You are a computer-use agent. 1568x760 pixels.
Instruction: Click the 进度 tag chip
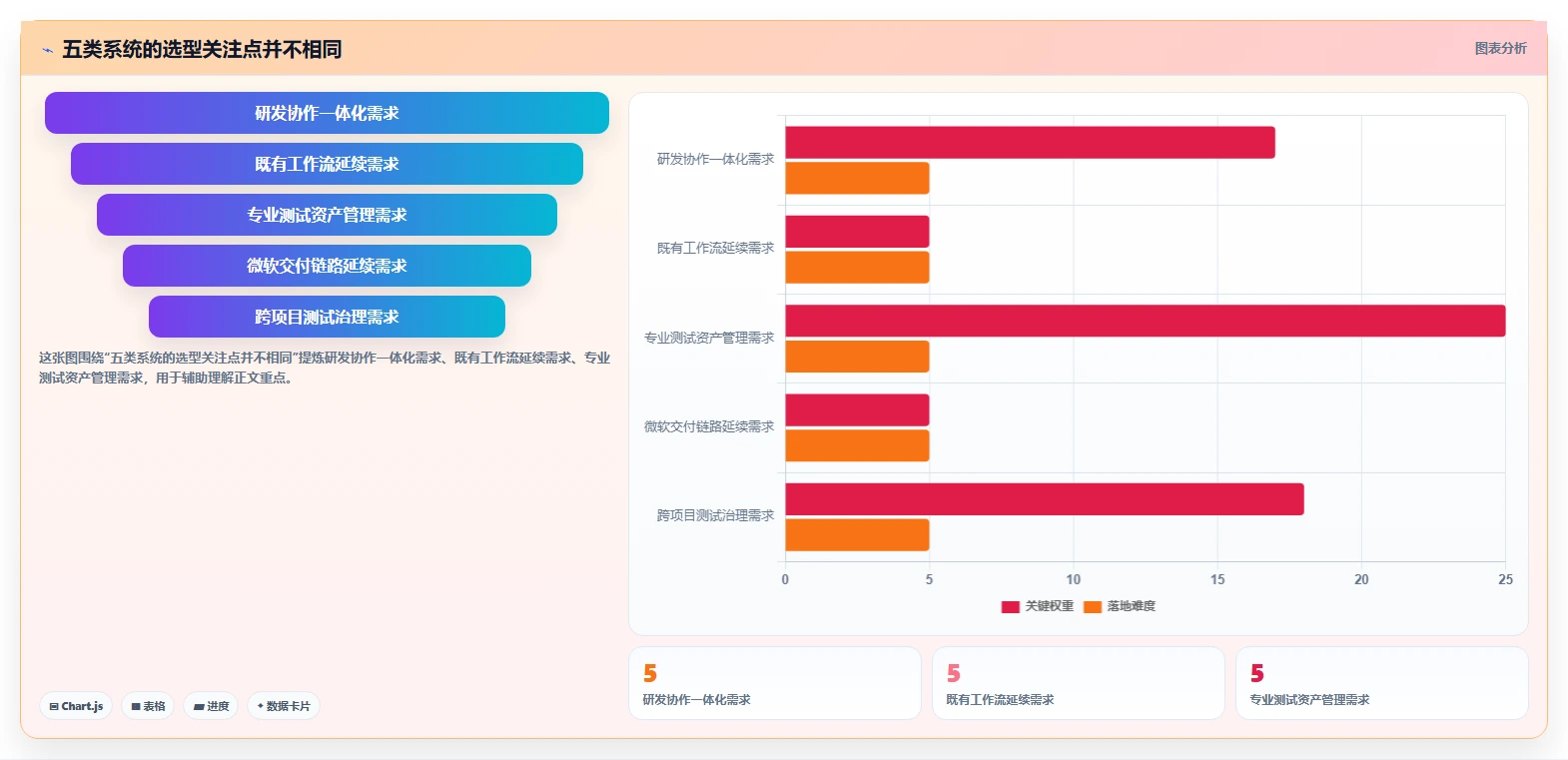coord(211,706)
